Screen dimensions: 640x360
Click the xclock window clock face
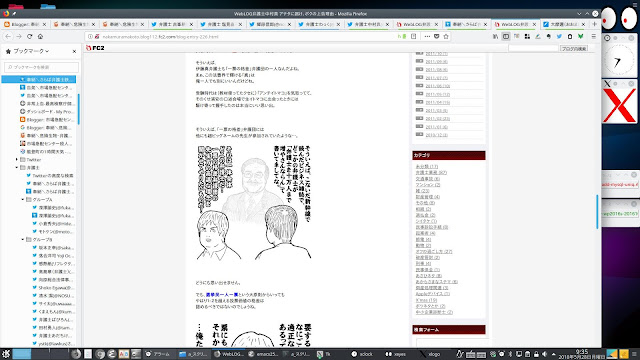[x=619, y=61]
